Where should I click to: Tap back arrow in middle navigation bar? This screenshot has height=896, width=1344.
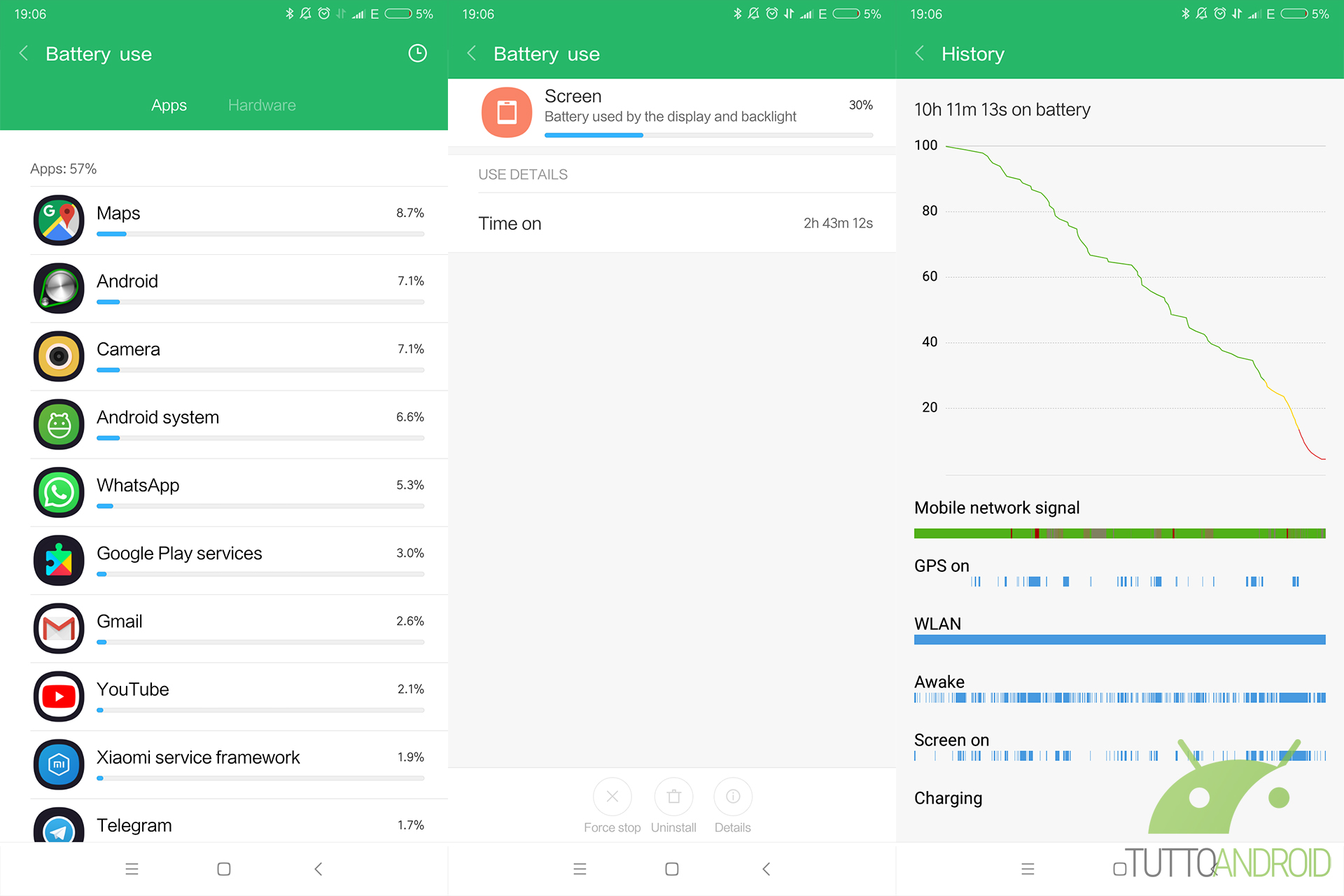[x=766, y=869]
